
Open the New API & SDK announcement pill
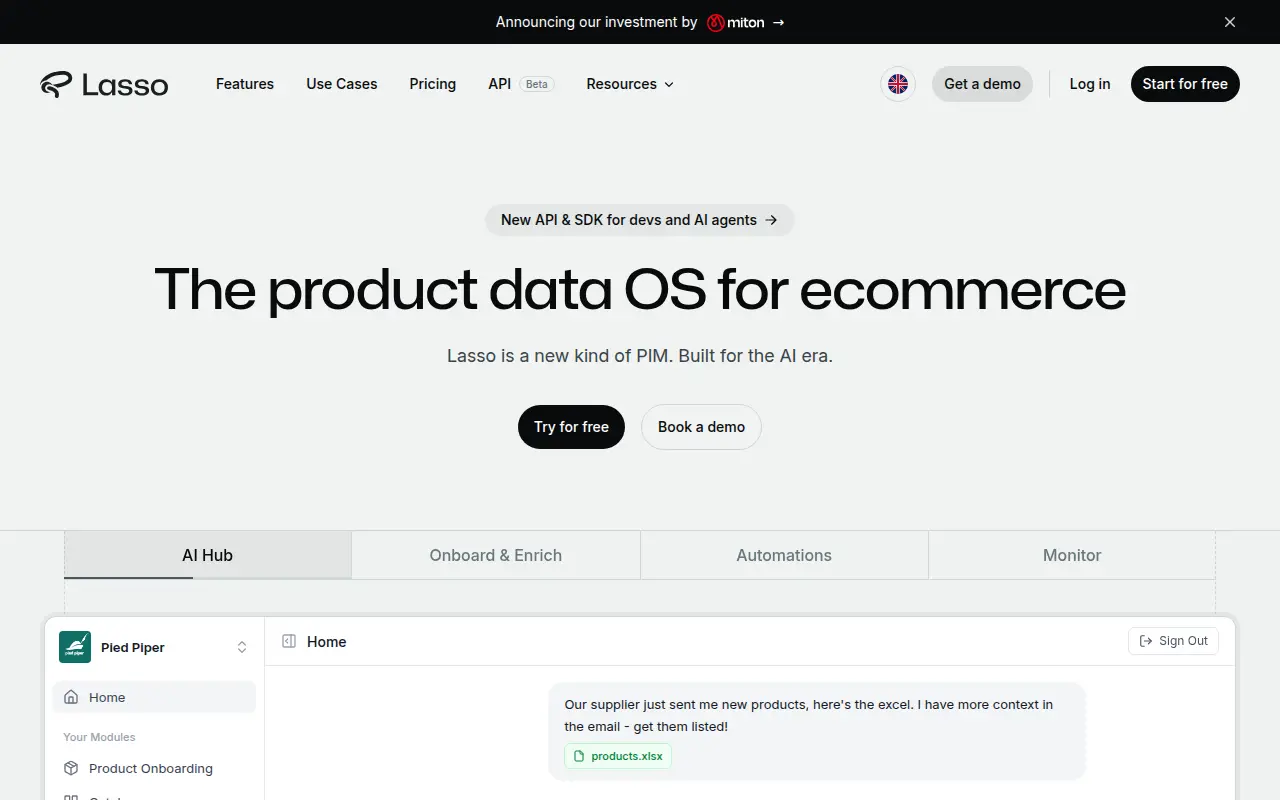click(640, 220)
